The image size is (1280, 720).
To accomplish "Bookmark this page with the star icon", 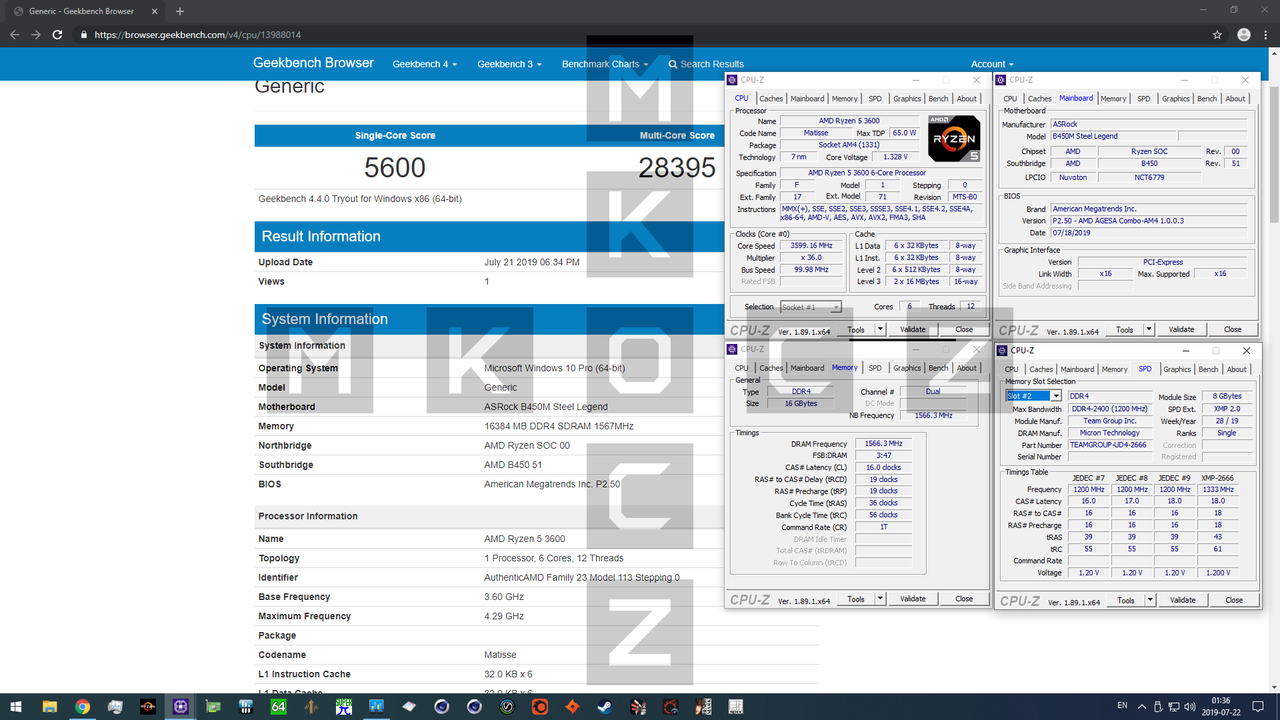I will coord(1217,34).
